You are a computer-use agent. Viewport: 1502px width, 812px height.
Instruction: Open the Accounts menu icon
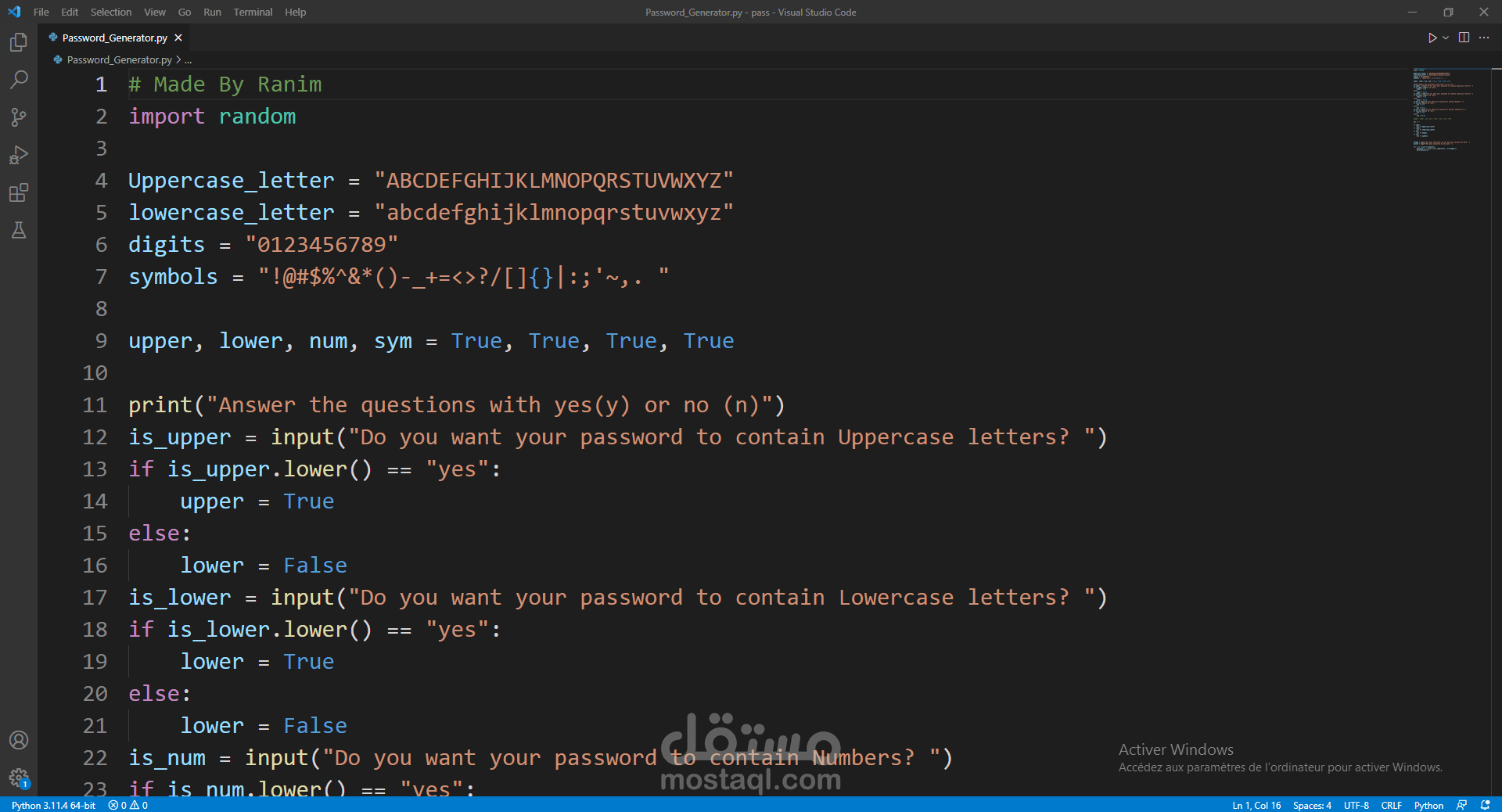19,740
